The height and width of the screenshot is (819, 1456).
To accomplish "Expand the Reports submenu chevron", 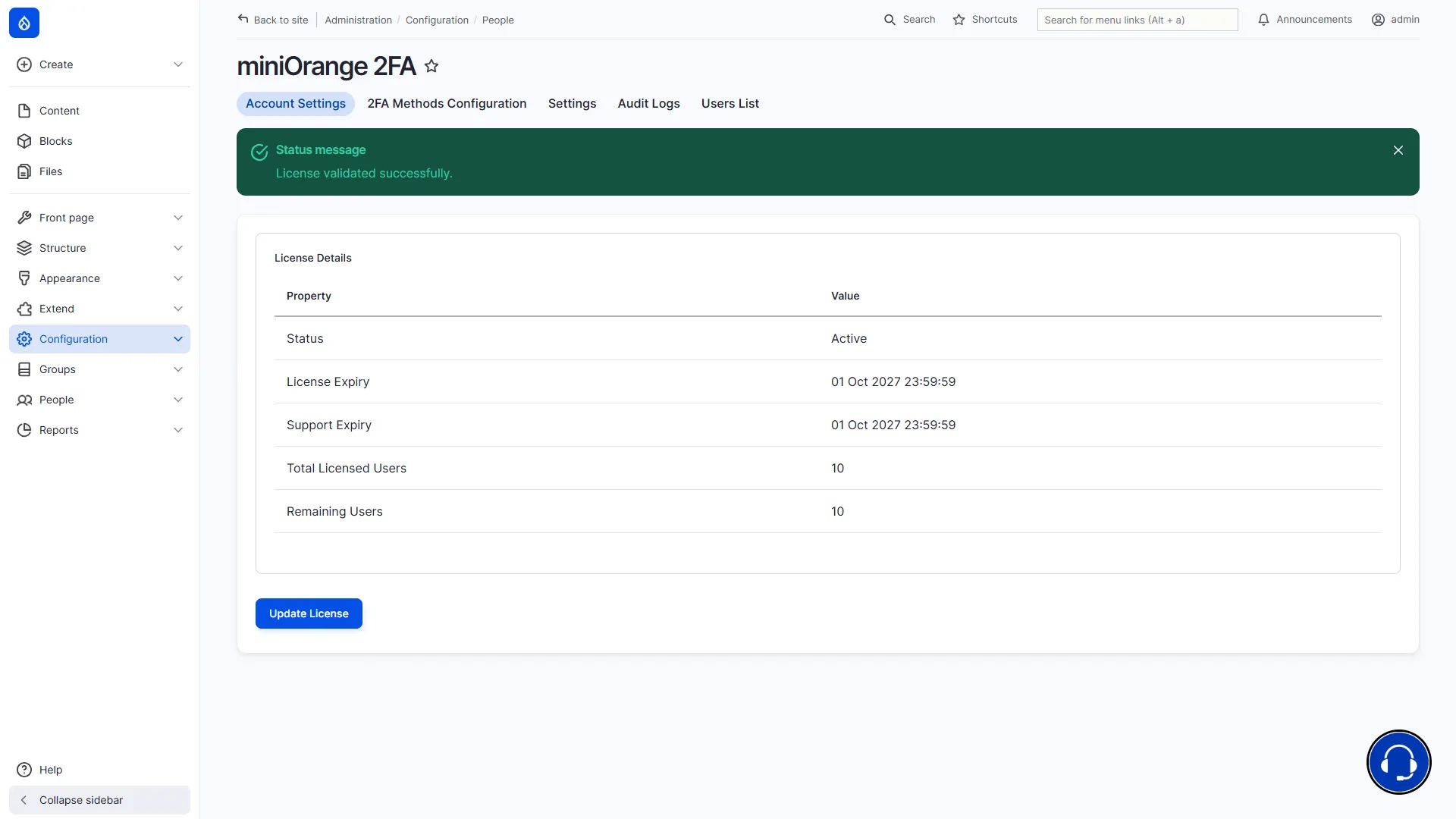I will click(178, 430).
